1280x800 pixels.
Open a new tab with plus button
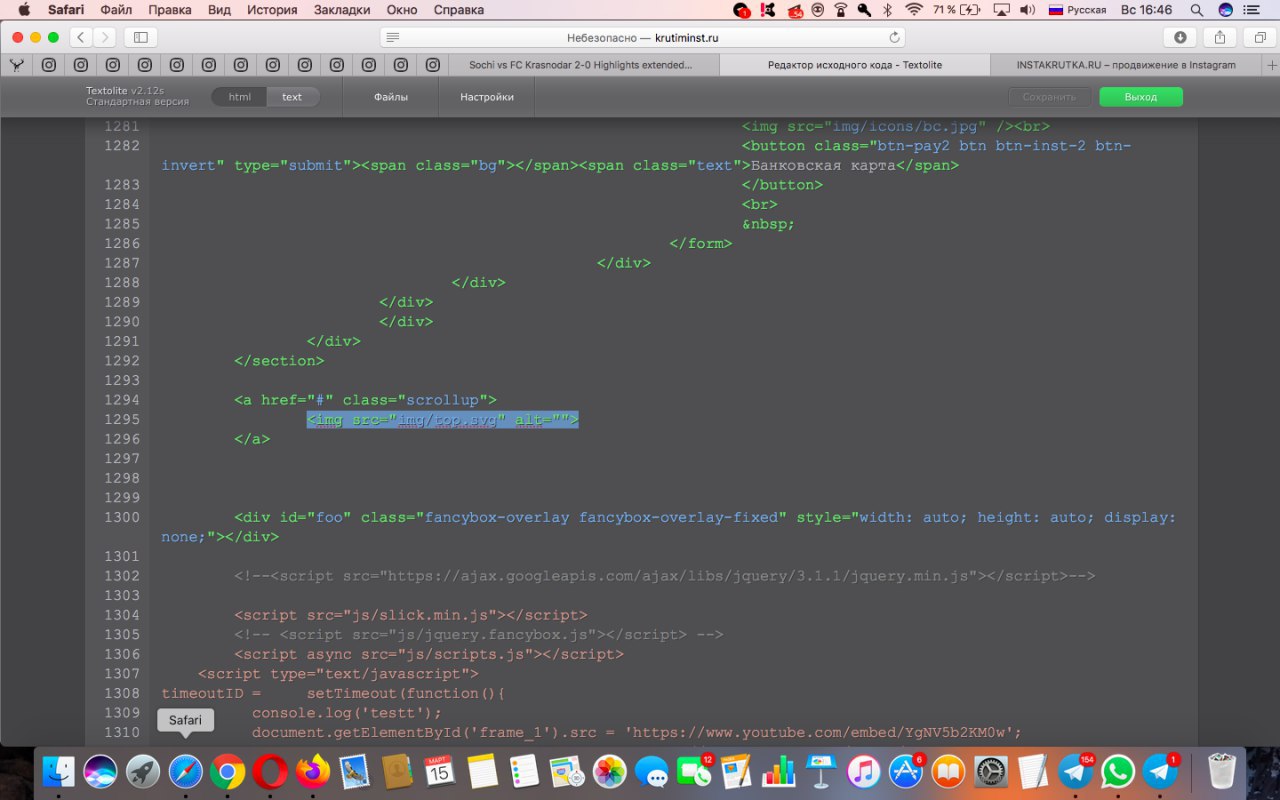tap(1271, 65)
